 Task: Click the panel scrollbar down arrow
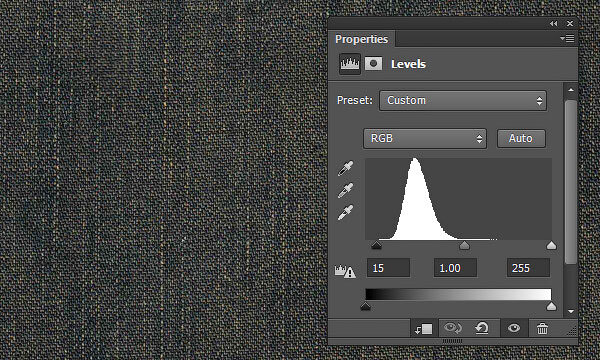[x=571, y=311]
